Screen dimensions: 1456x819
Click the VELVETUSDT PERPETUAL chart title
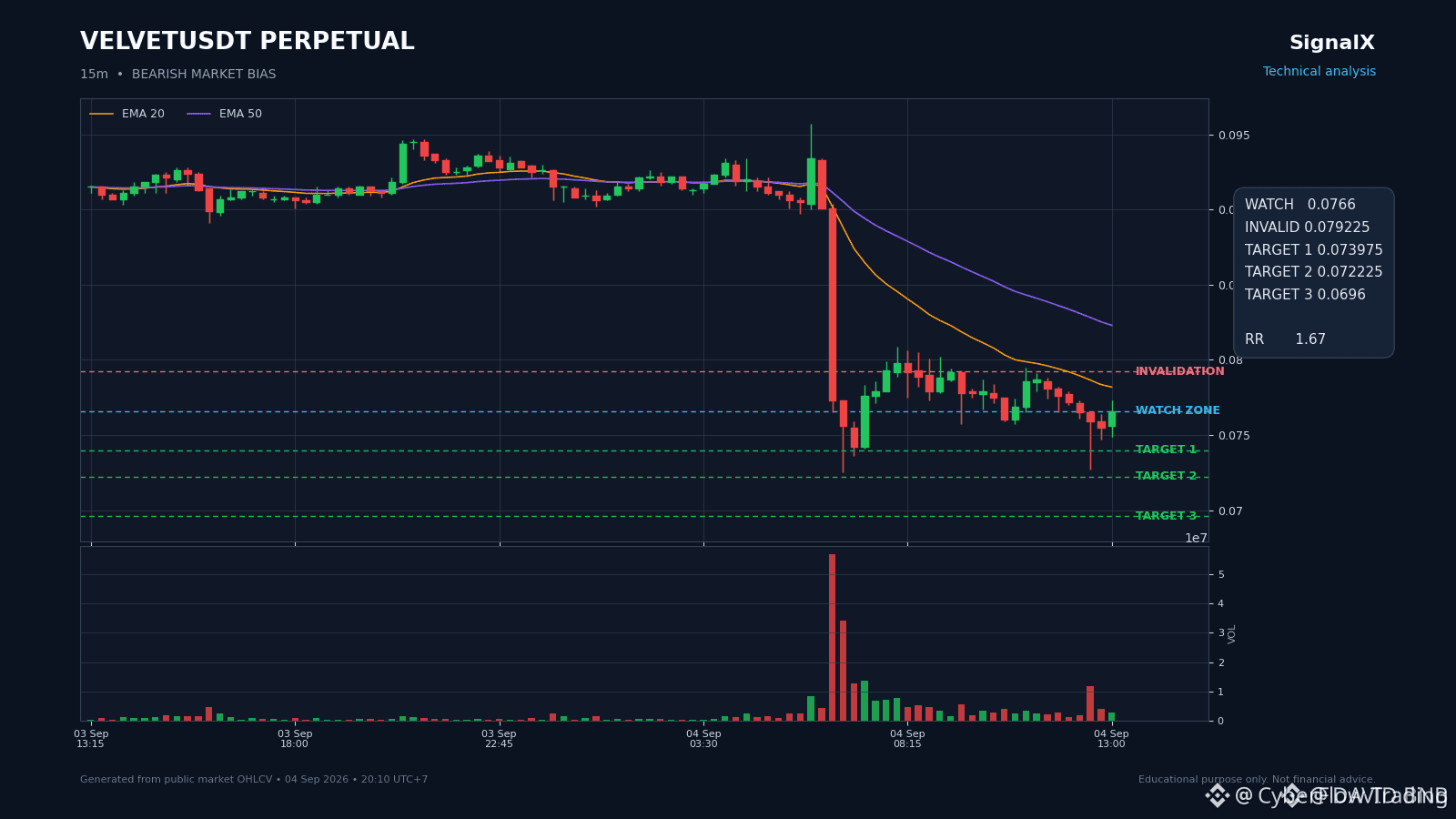coord(248,42)
